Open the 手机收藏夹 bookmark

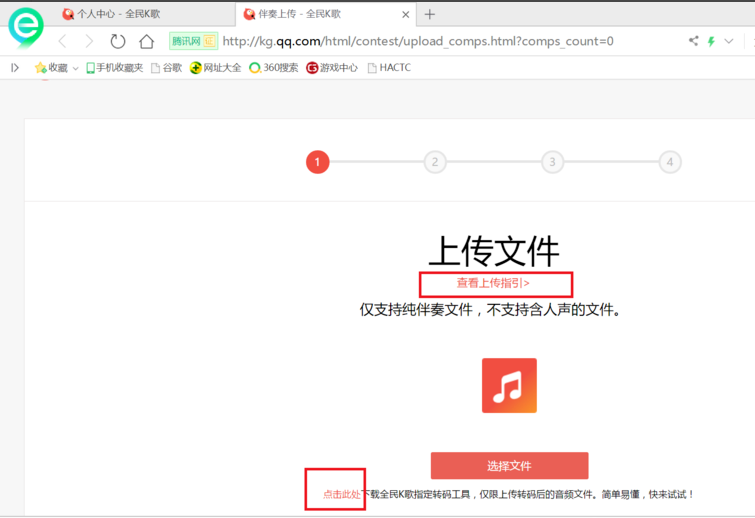(x=115, y=68)
